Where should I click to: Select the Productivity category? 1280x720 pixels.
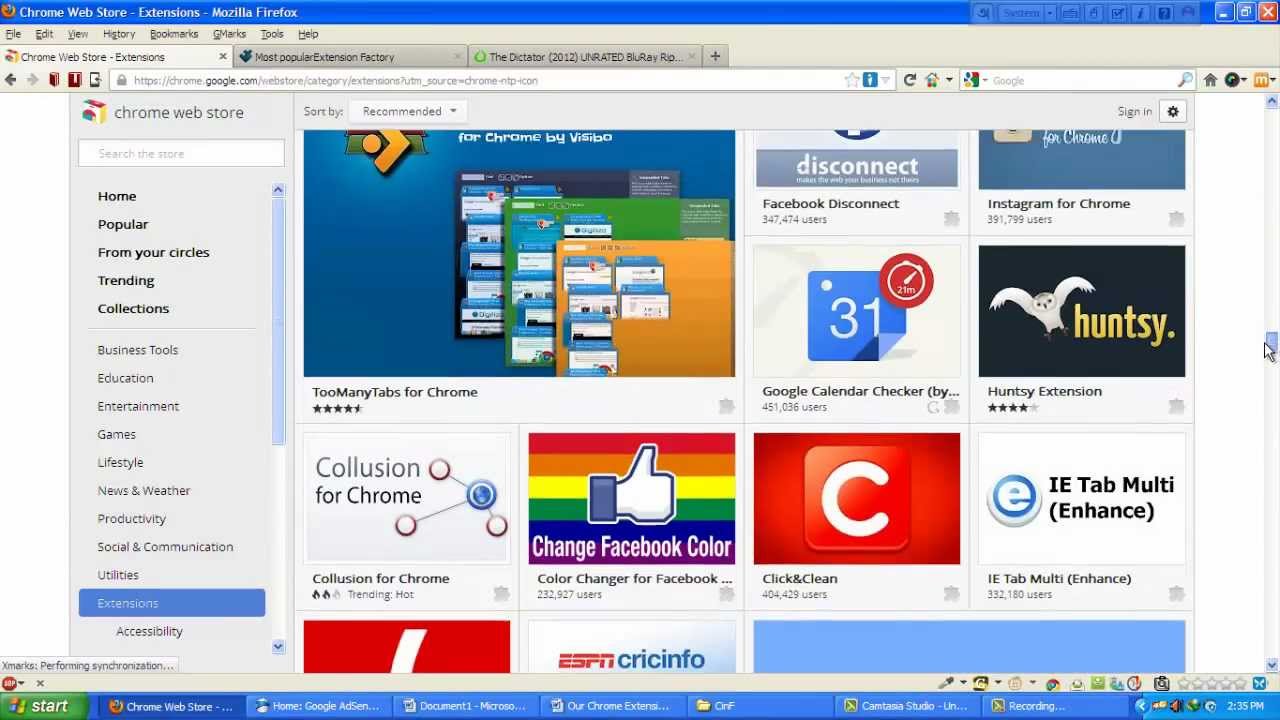point(132,518)
